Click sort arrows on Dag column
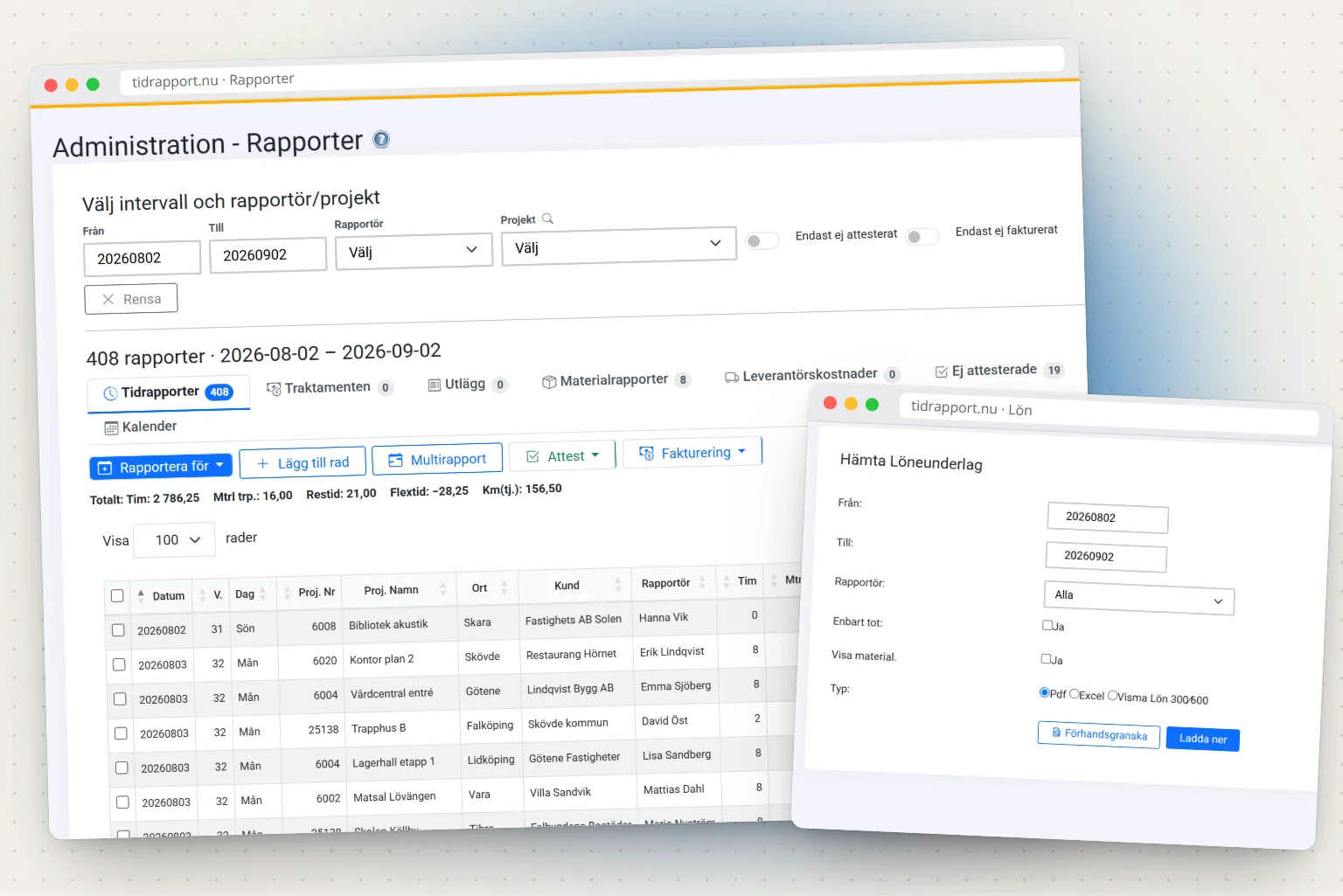This screenshot has width=1343, height=896. pos(262,594)
